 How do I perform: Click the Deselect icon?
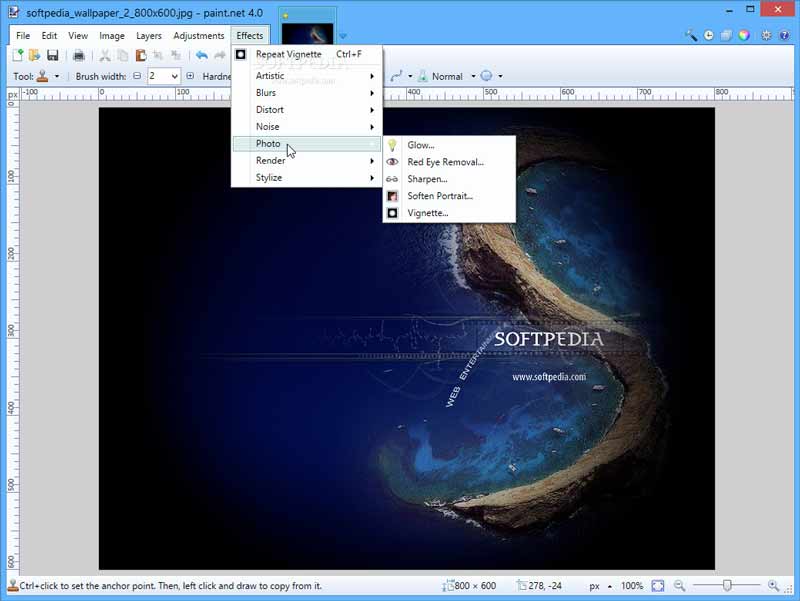pos(176,55)
